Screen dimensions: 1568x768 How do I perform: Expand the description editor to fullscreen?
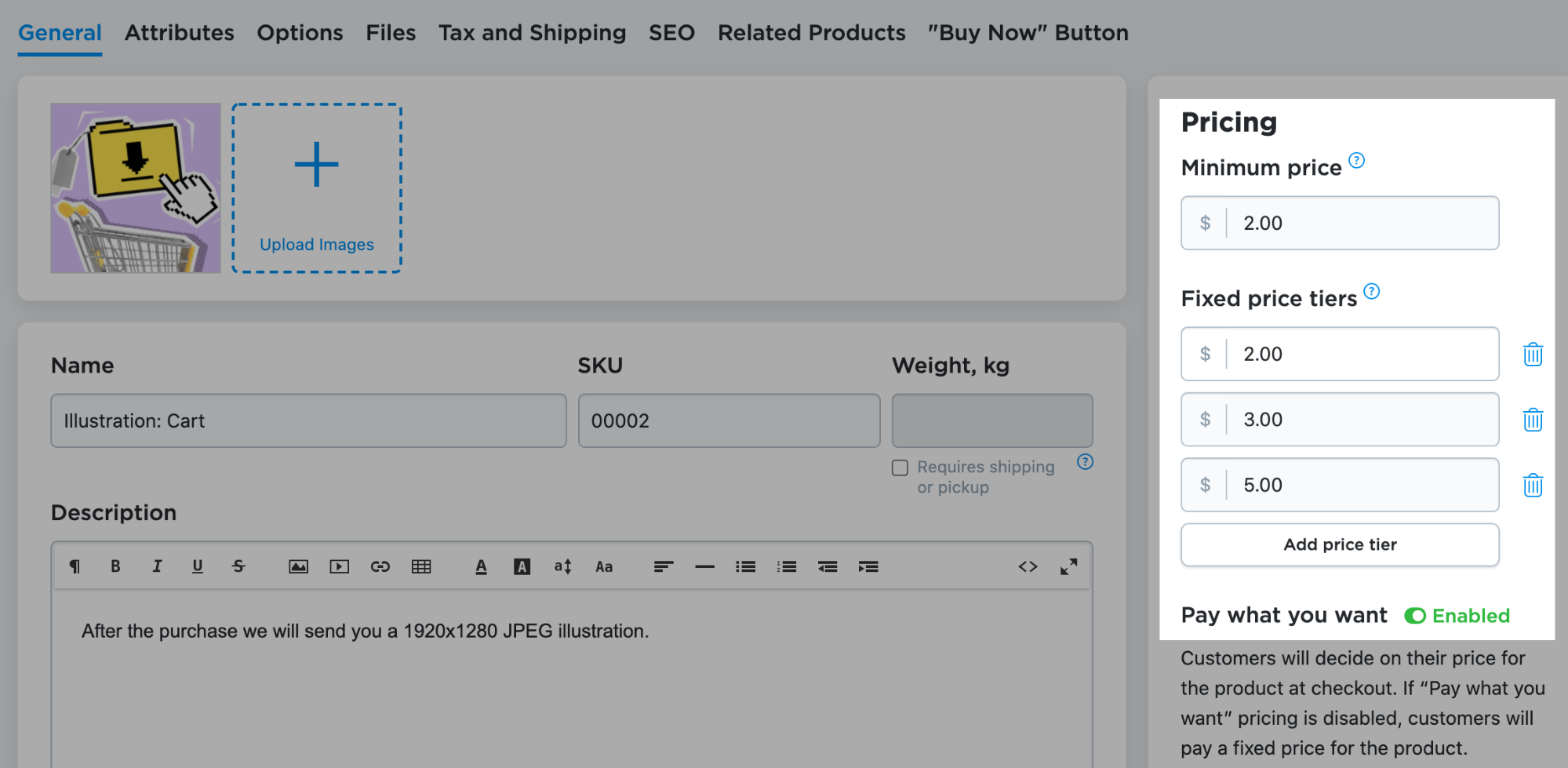coord(1069,566)
